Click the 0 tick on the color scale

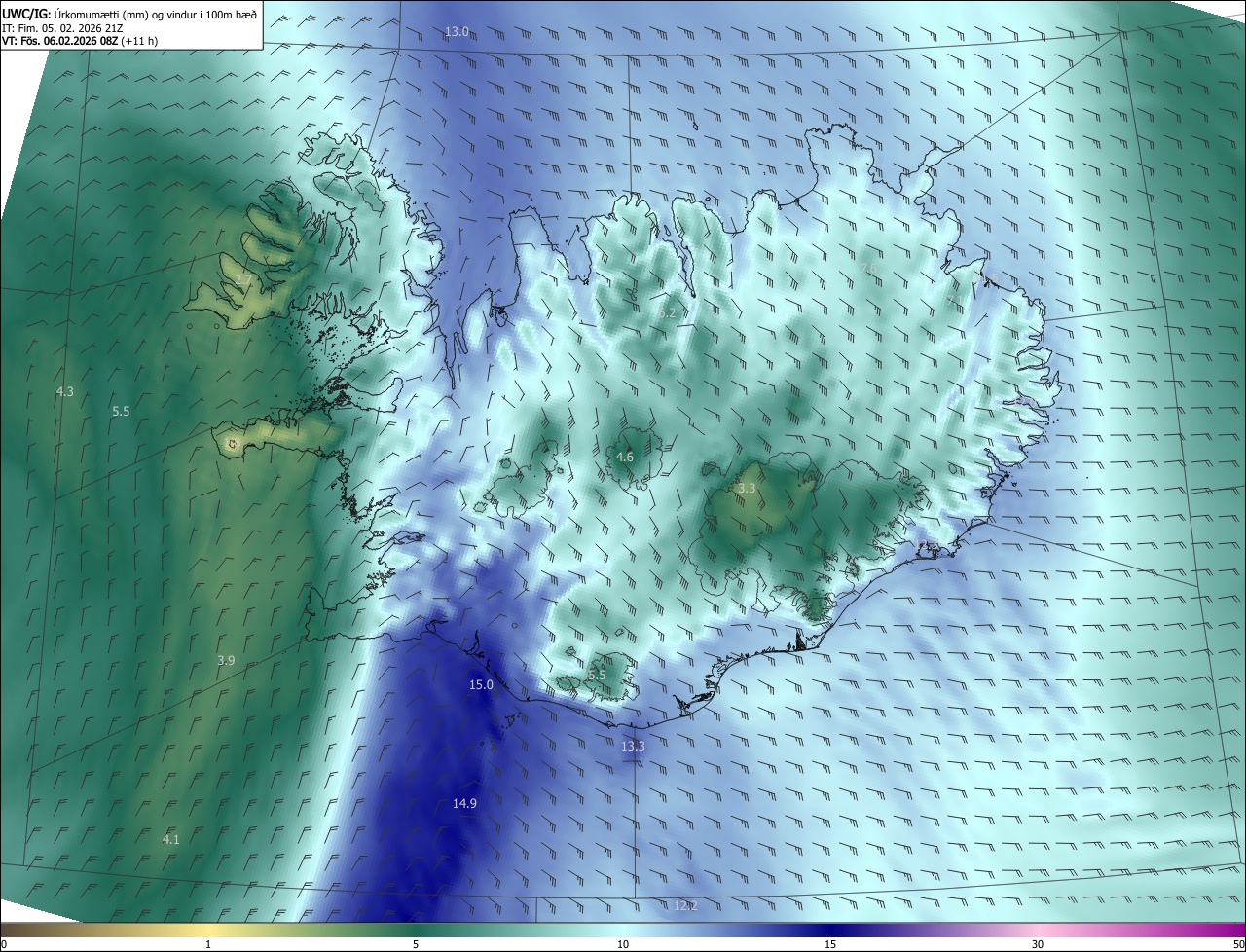tap(3, 945)
